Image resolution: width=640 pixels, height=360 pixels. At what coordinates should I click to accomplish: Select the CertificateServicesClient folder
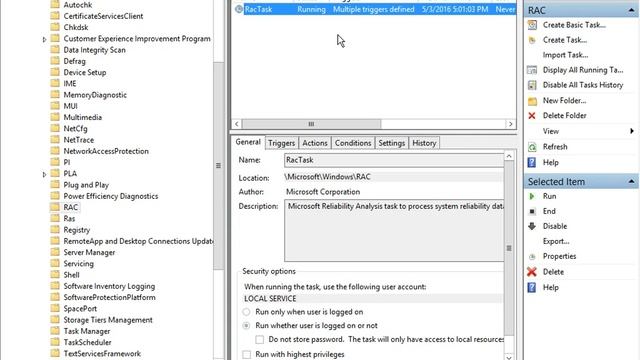pyautogui.click(x=103, y=16)
